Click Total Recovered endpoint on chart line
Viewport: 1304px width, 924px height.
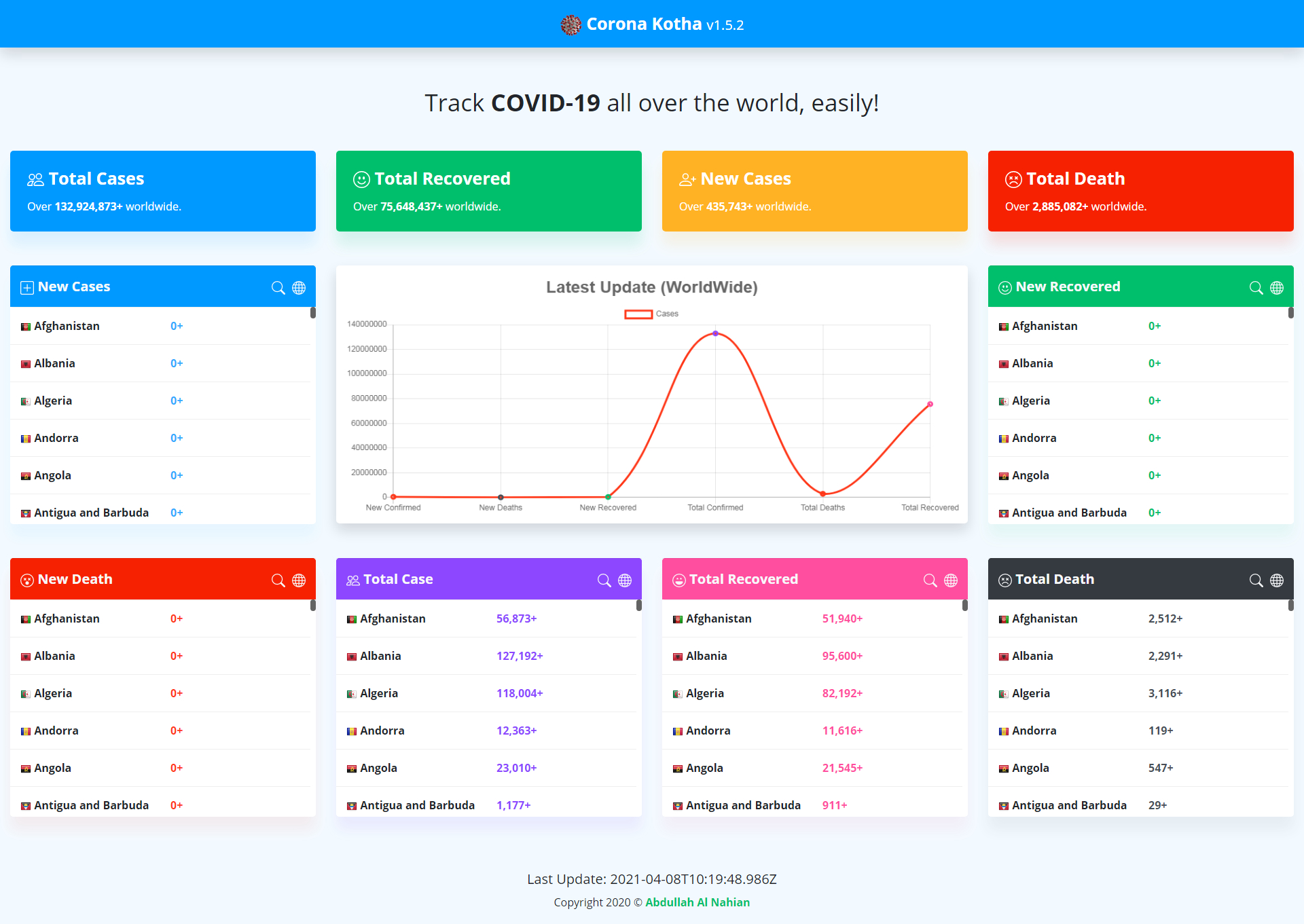[930, 404]
